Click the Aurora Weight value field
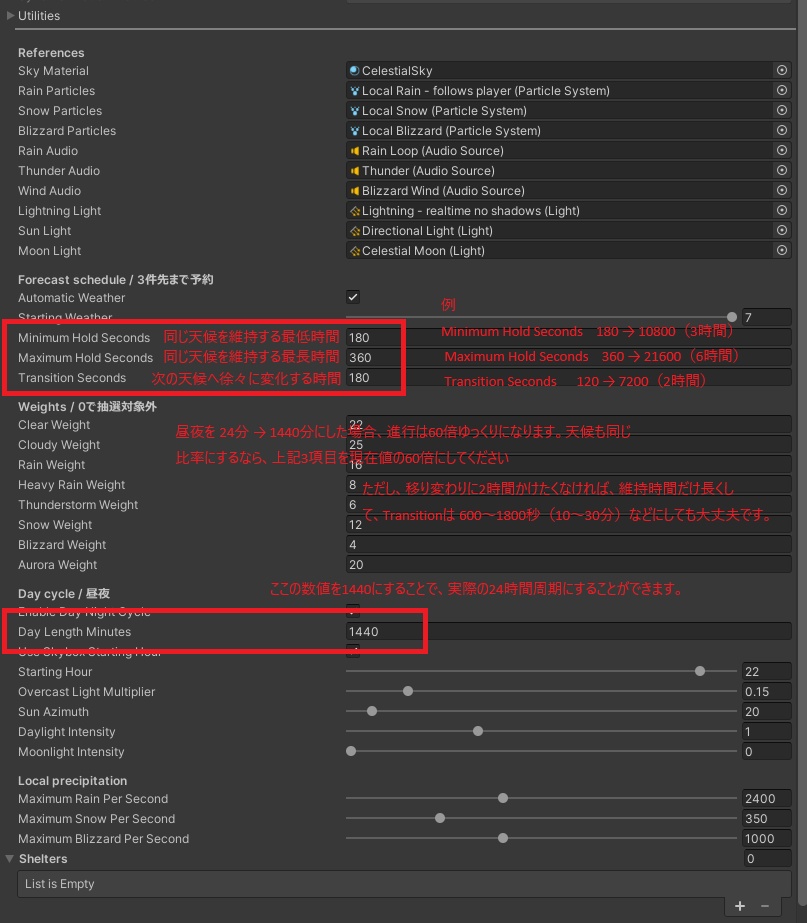807x923 pixels. coord(569,565)
